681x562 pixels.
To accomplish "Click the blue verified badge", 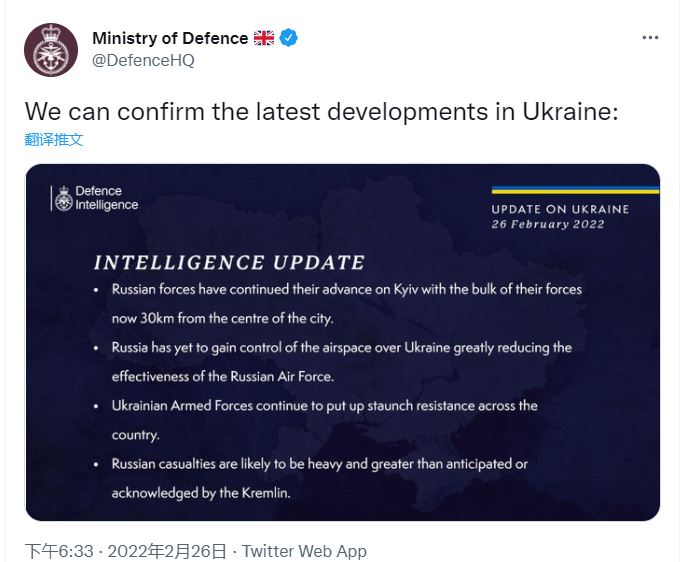I will tap(289, 38).
